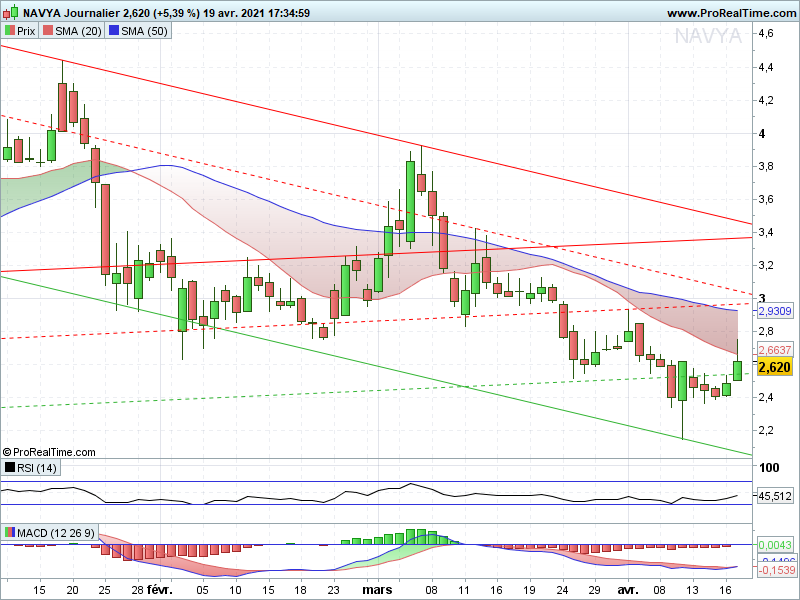Click the avr. month label on time axis

628,590
